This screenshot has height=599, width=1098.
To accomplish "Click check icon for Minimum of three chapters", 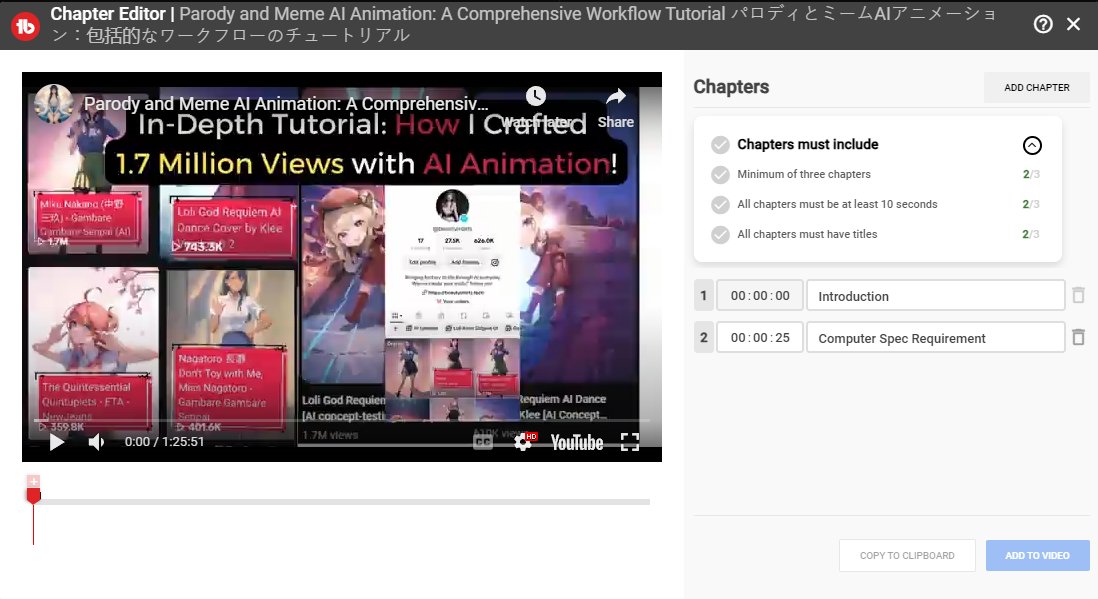I will point(720,174).
